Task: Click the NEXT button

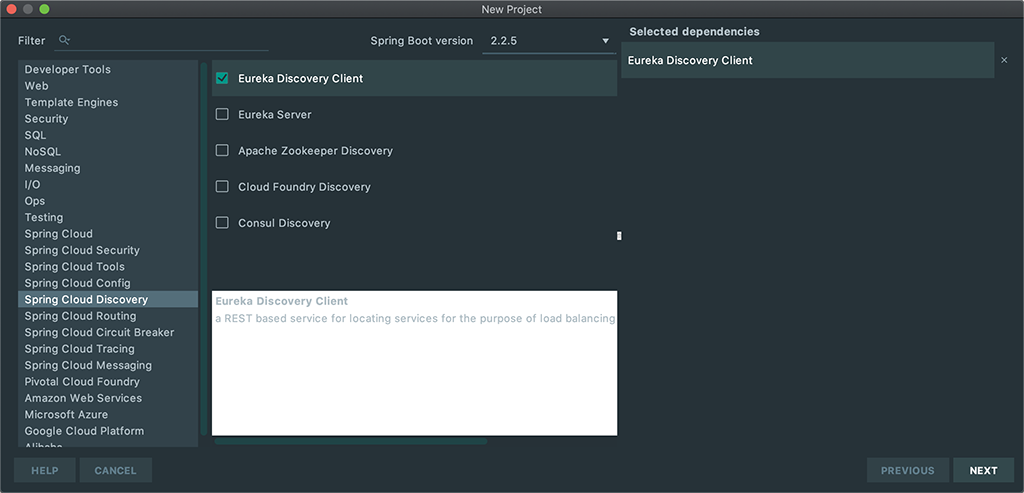Action: tap(982, 470)
